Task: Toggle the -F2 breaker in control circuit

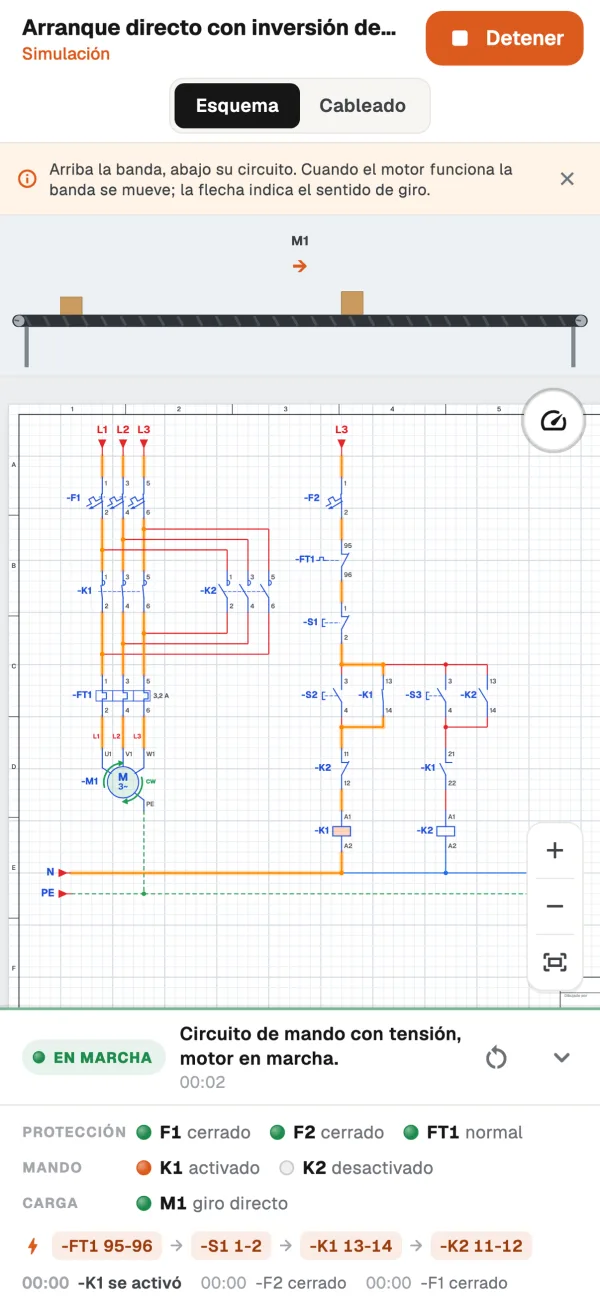Action: (x=330, y=497)
